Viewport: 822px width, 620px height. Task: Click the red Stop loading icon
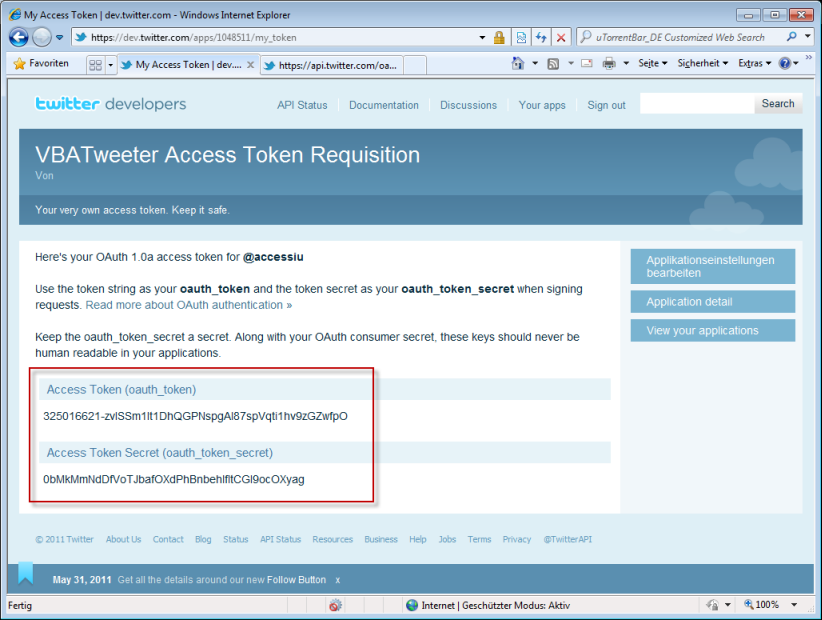(560, 37)
